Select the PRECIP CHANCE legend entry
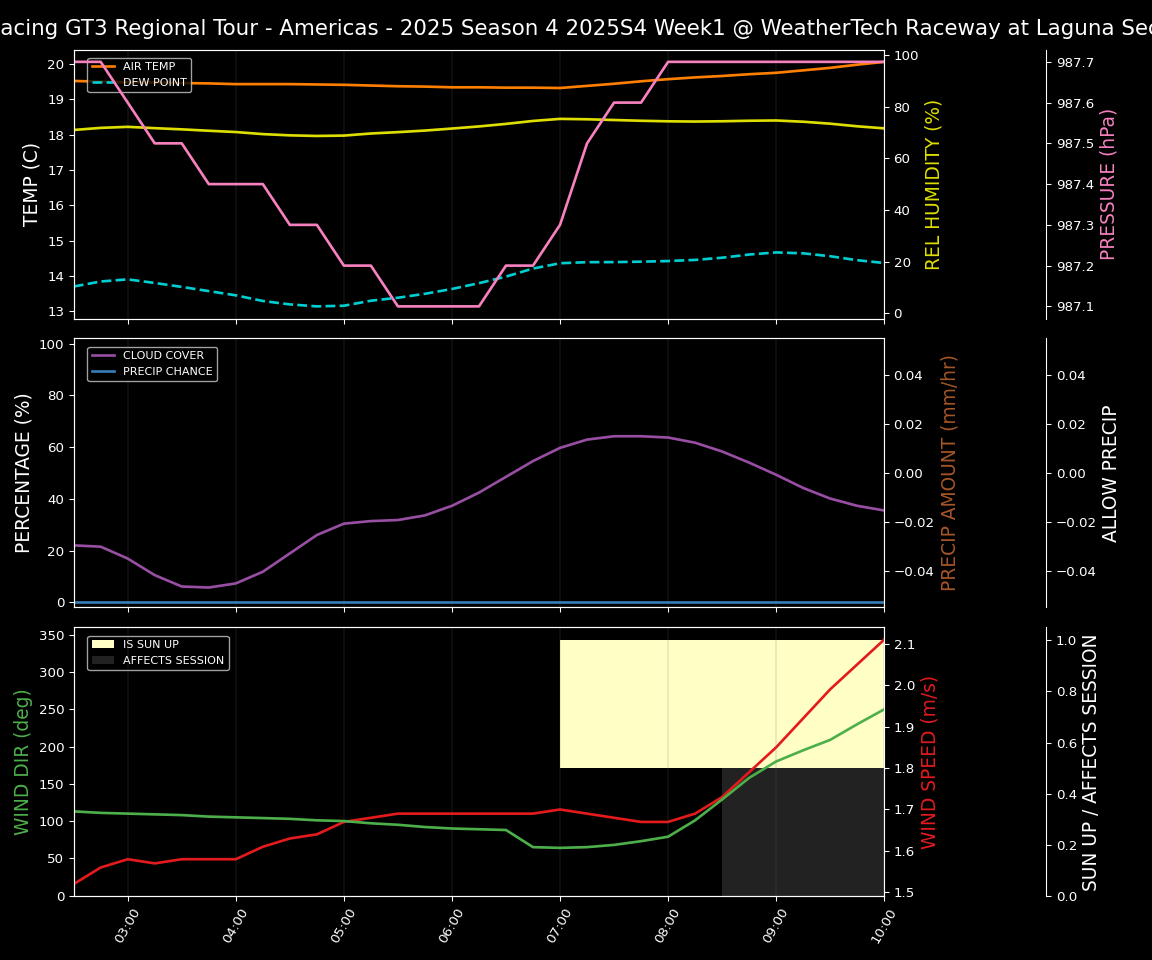Viewport: 1152px width, 960px height. click(167, 372)
